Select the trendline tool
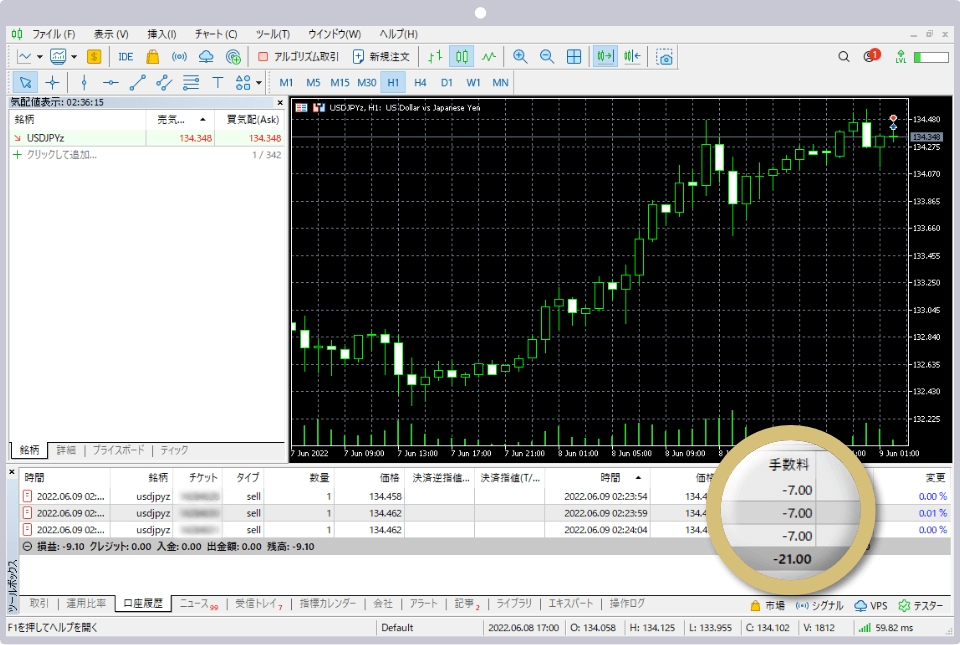This screenshot has height=645, width=960. click(x=137, y=83)
